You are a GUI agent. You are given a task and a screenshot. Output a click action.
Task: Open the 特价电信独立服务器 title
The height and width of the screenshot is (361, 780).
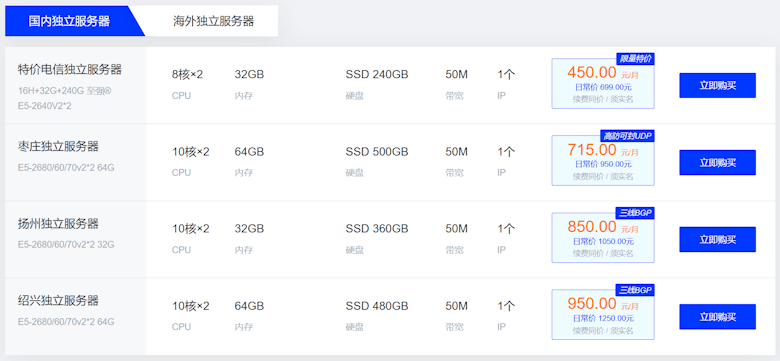(x=70, y=70)
